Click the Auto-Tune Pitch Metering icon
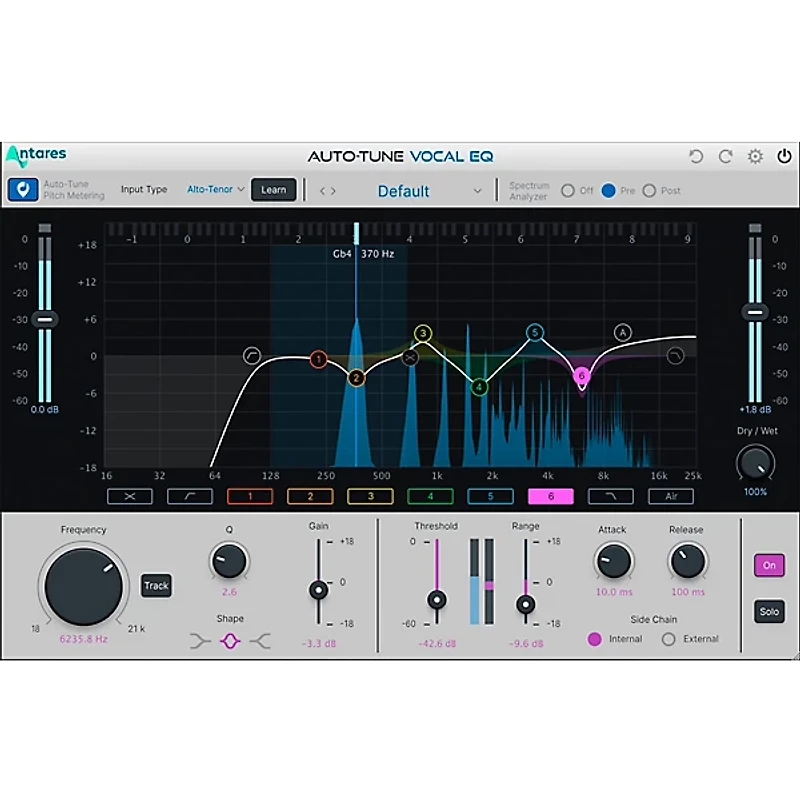Screen dimensions: 800x800 click(23, 189)
